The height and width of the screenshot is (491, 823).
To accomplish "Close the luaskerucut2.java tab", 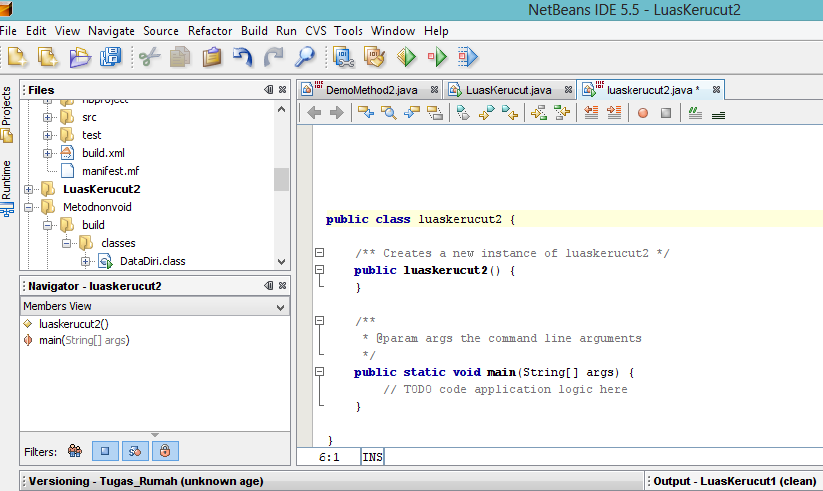I will pos(716,90).
